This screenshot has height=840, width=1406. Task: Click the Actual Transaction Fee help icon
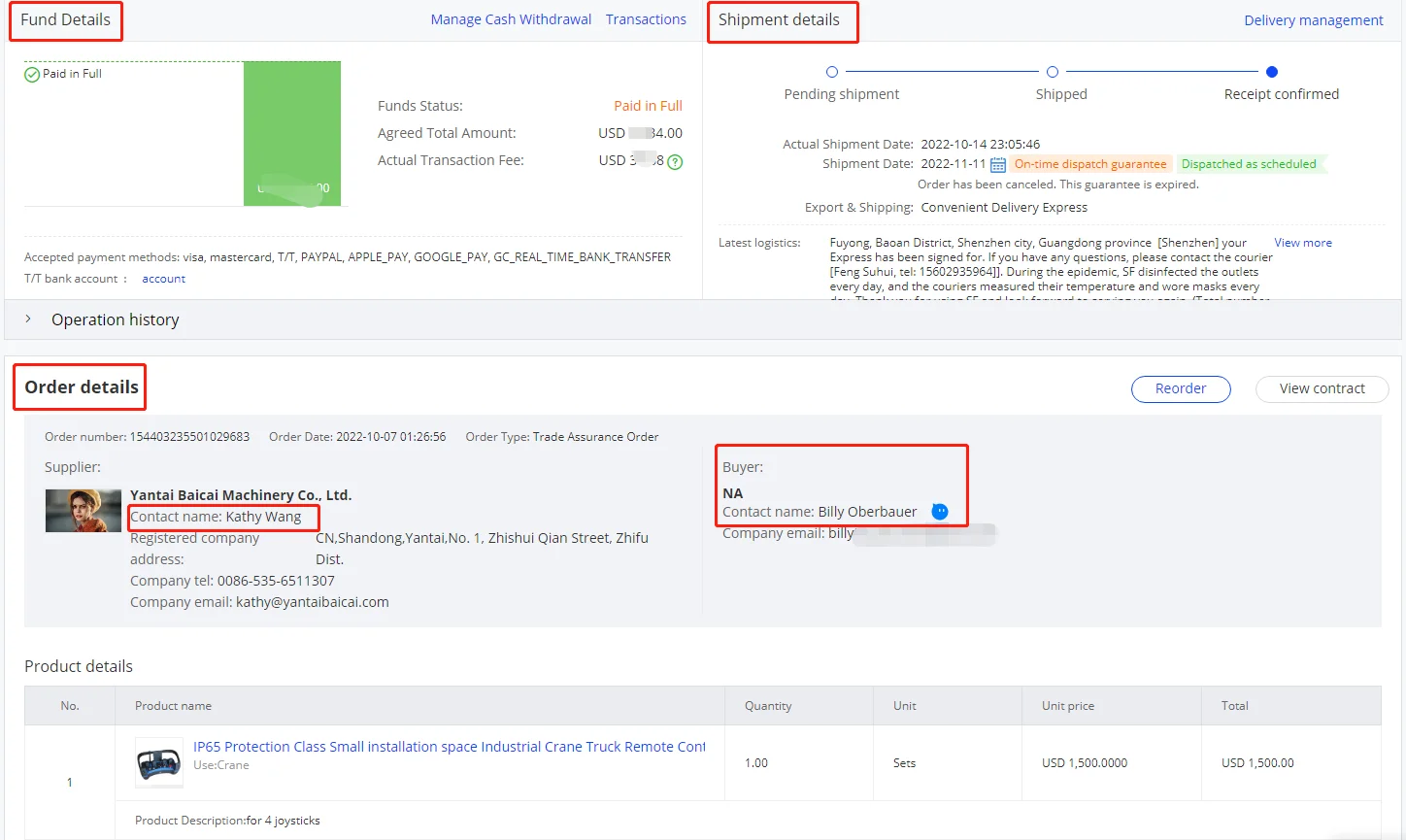pos(675,162)
